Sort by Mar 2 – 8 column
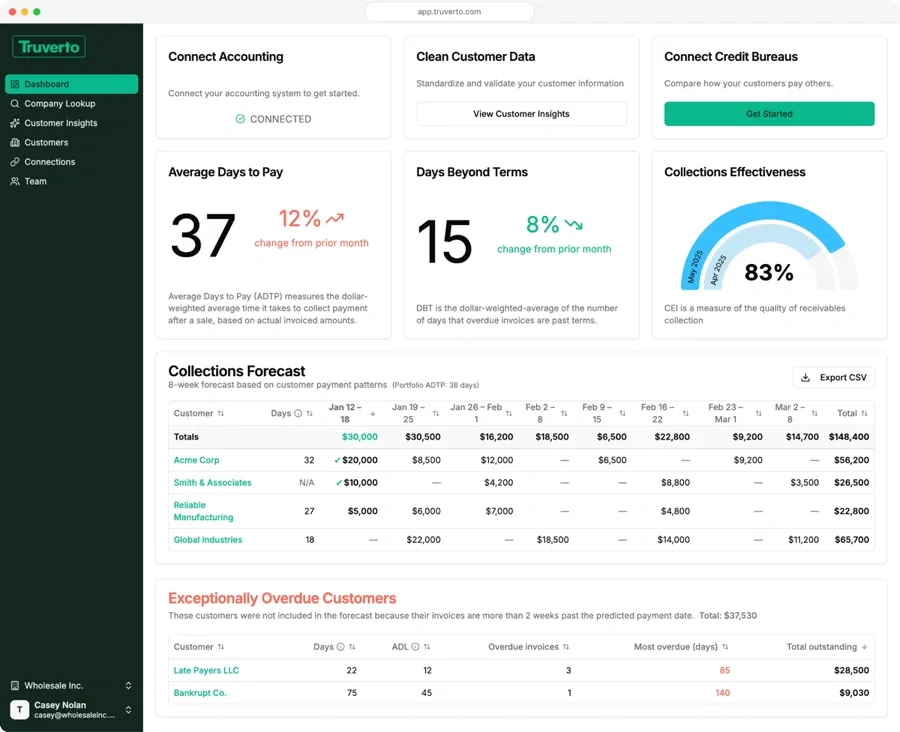 (814, 413)
